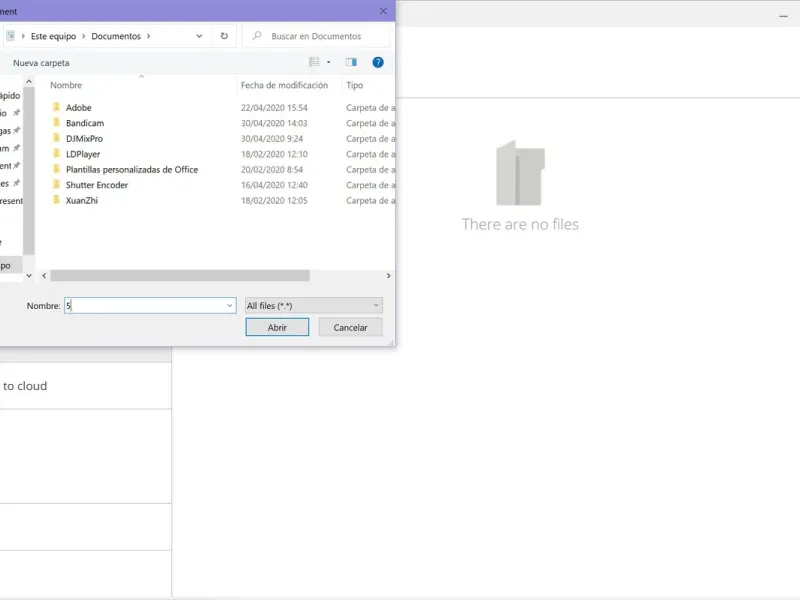Click Shutter Encoder date 16/04/2020 12:40
Screen dimensions: 800x600
(274, 185)
